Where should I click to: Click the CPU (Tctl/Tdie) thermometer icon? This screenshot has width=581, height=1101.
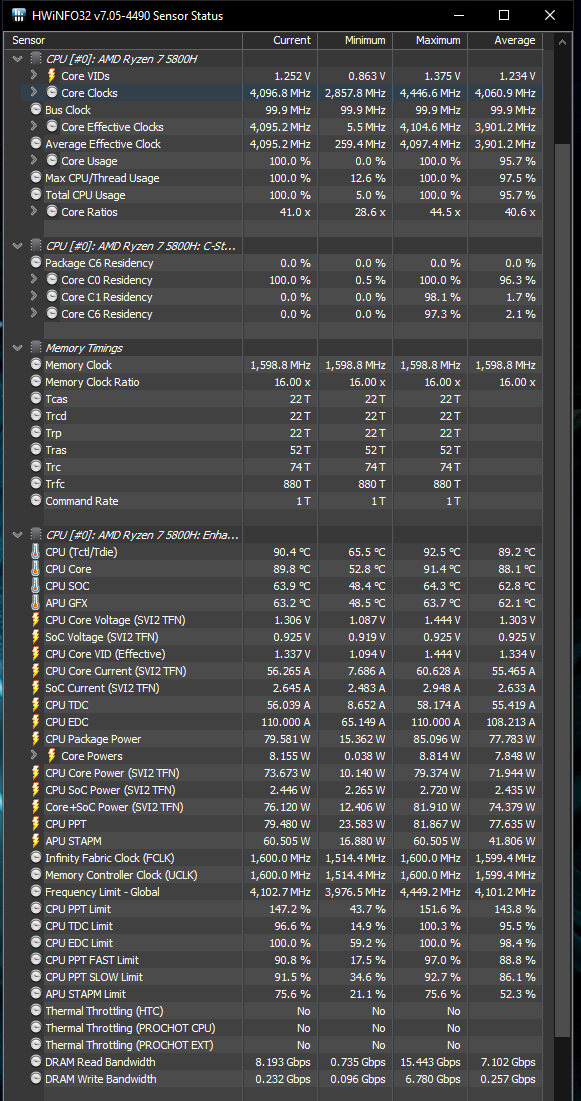[x=36, y=552]
